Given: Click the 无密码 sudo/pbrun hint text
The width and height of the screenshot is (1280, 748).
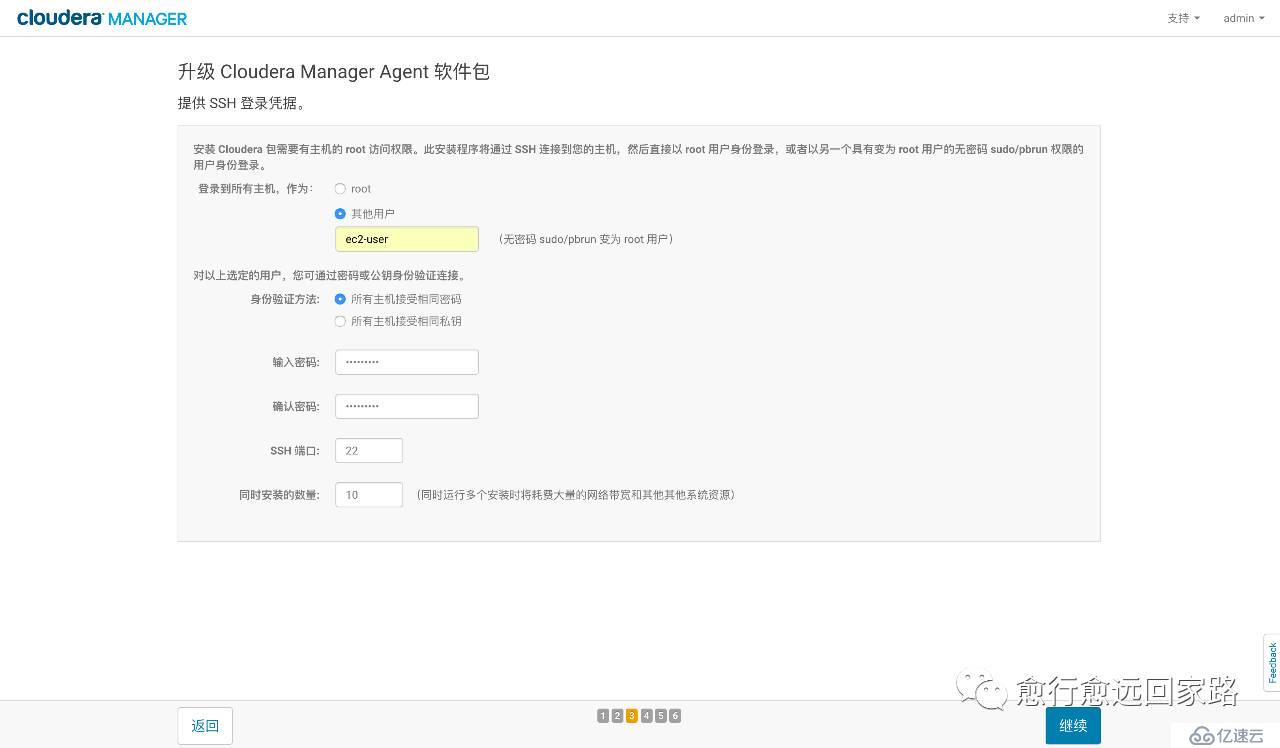Looking at the screenshot, I should [586, 239].
